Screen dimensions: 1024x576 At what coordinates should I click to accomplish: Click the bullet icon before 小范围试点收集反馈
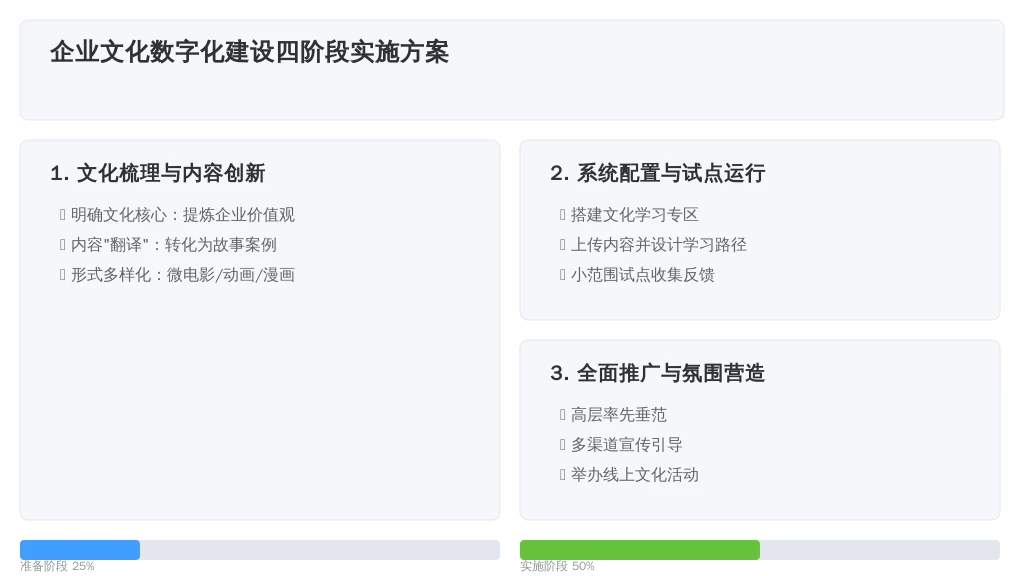coord(563,275)
